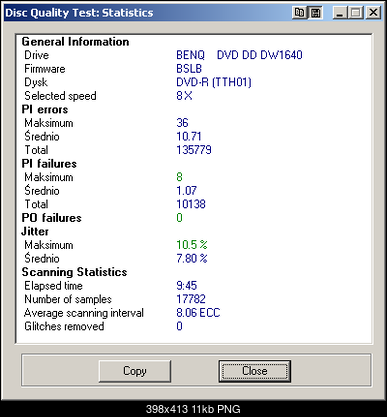387x417 pixels.
Task: Click the Firmware label
Action: (45, 69)
